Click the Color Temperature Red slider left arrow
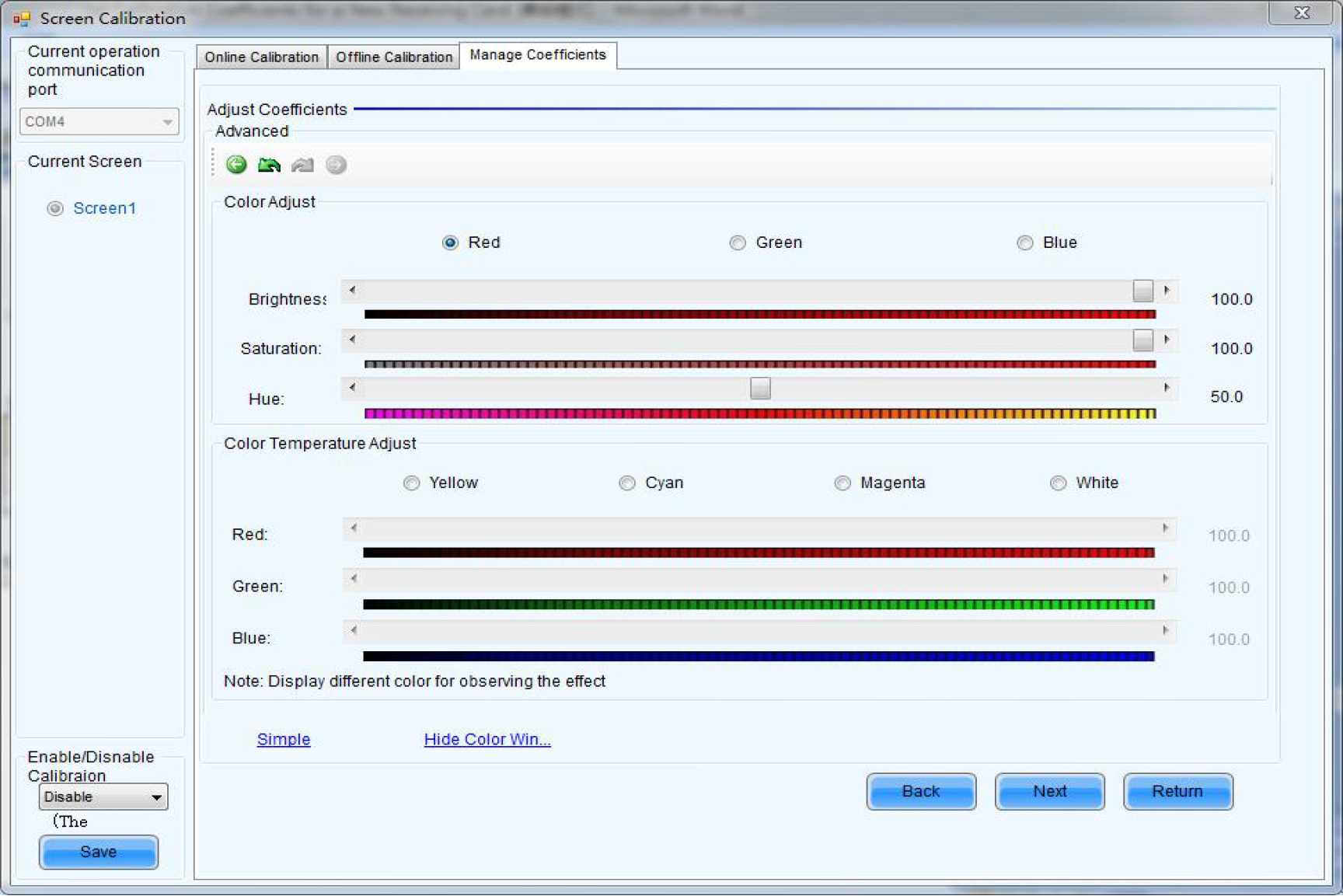 [x=354, y=528]
